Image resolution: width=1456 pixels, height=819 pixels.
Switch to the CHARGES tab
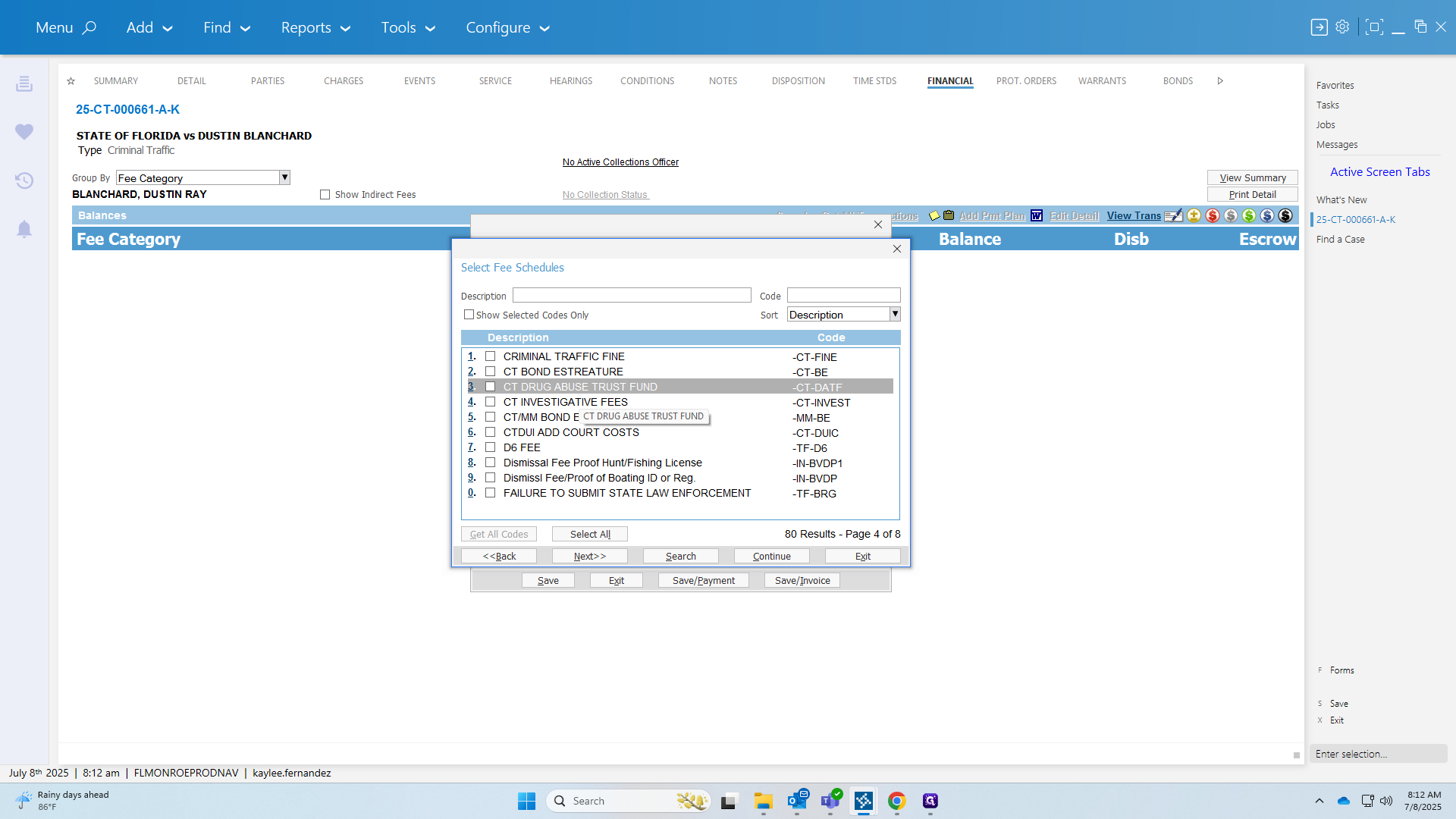(x=344, y=81)
